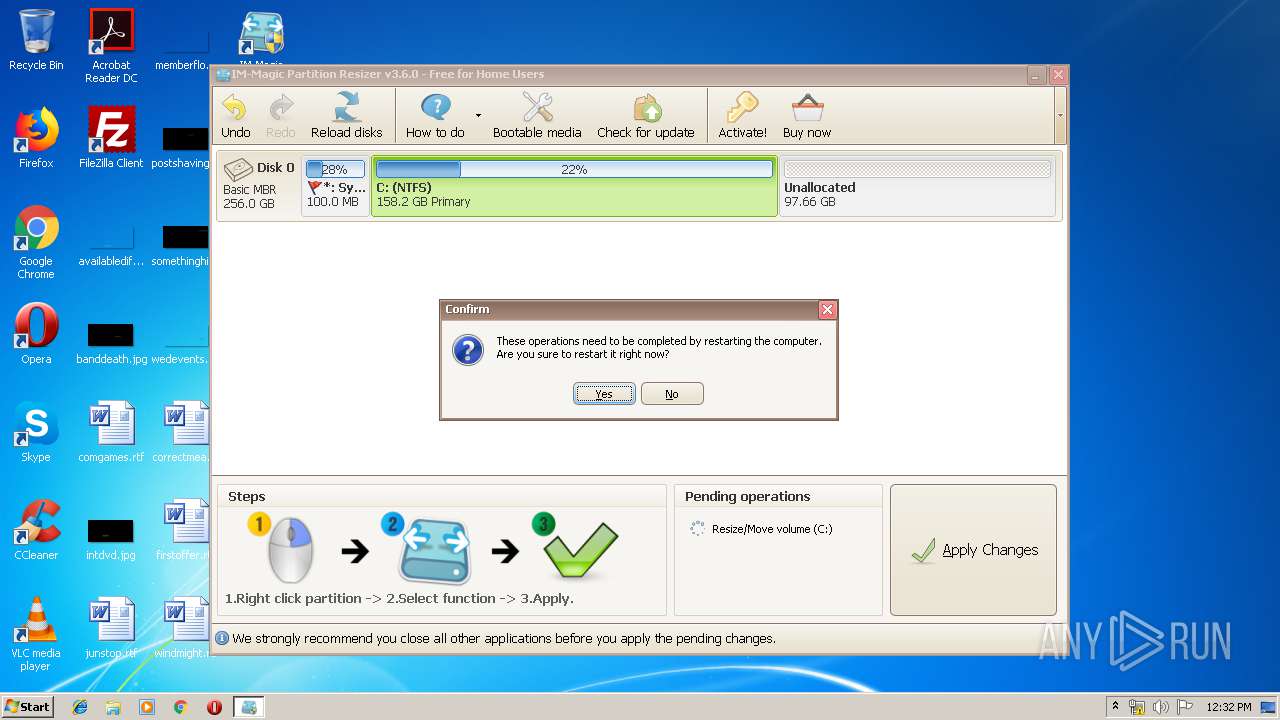Open Google Chrome desktop shortcut
The image size is (1280, 720).
pos(36,242)
